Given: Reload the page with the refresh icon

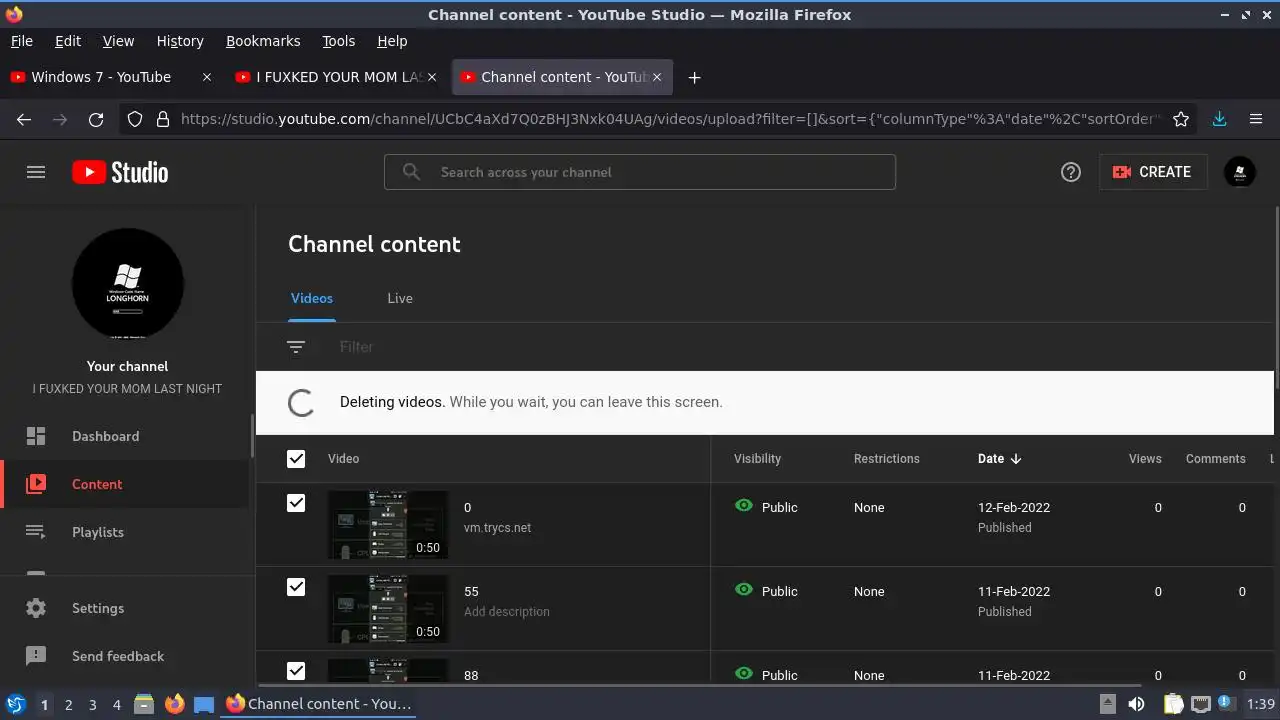Looking at the screenshot, I should click(x=96, y=119).
